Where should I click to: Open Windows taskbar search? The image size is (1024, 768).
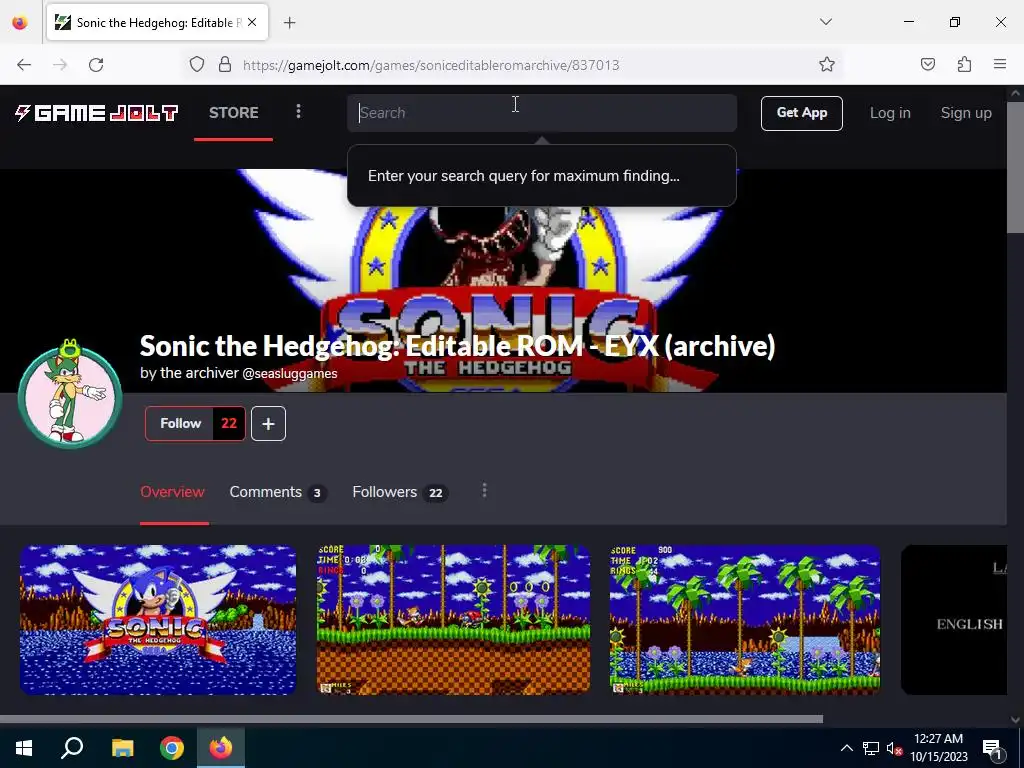[72, 748]
